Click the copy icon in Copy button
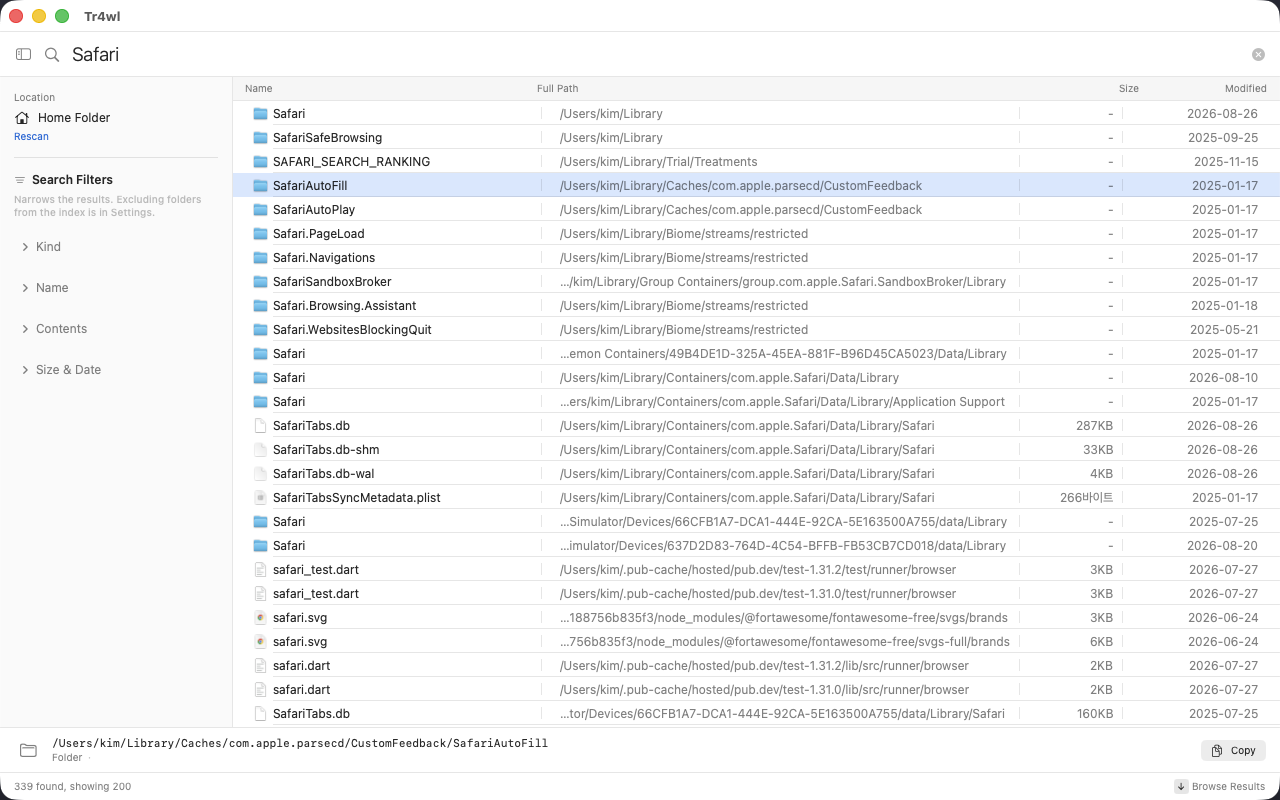Screen dimensions: 1280x800 tap(1217, 750)
